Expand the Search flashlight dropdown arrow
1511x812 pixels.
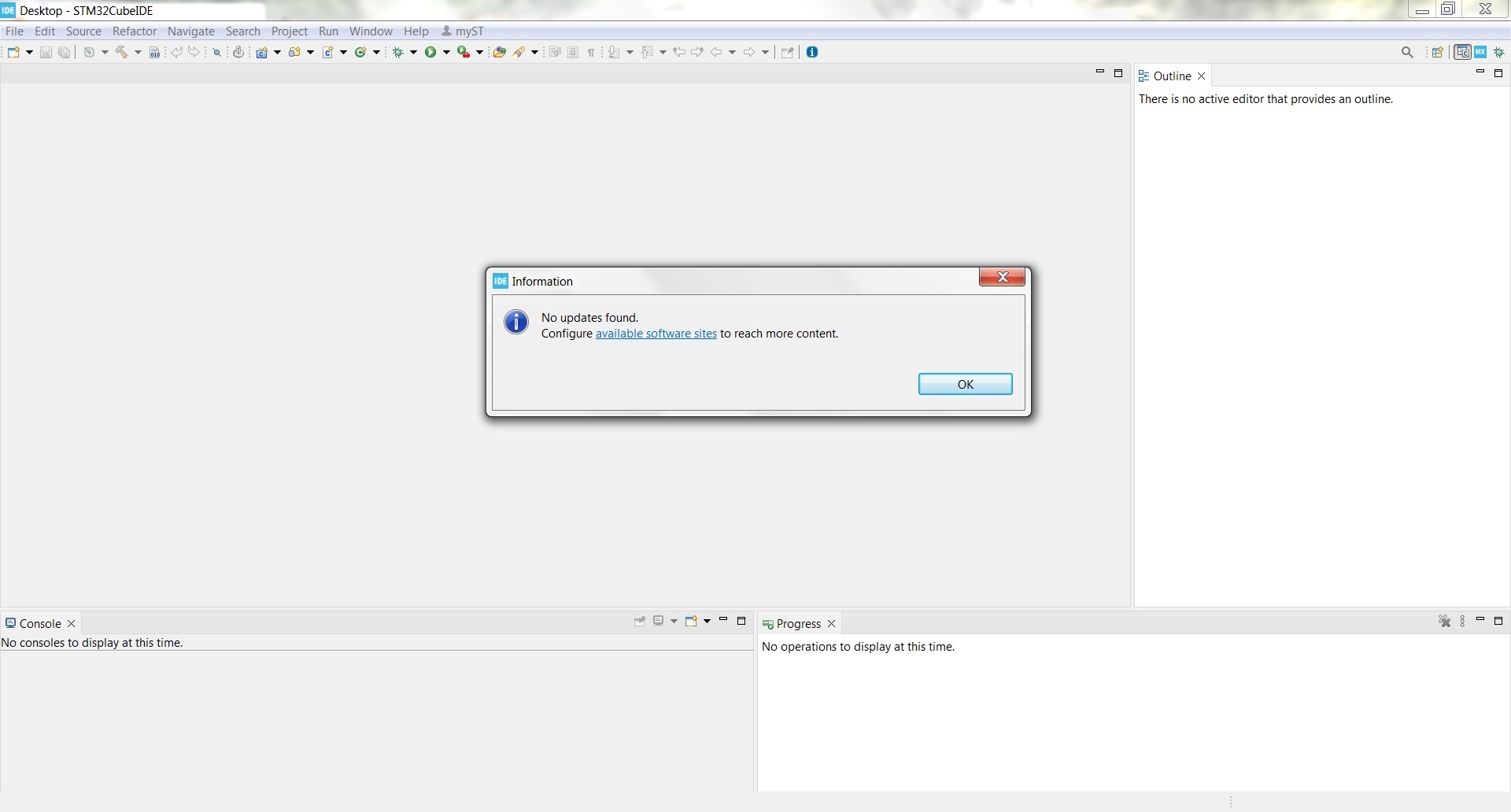coord(535,52)
